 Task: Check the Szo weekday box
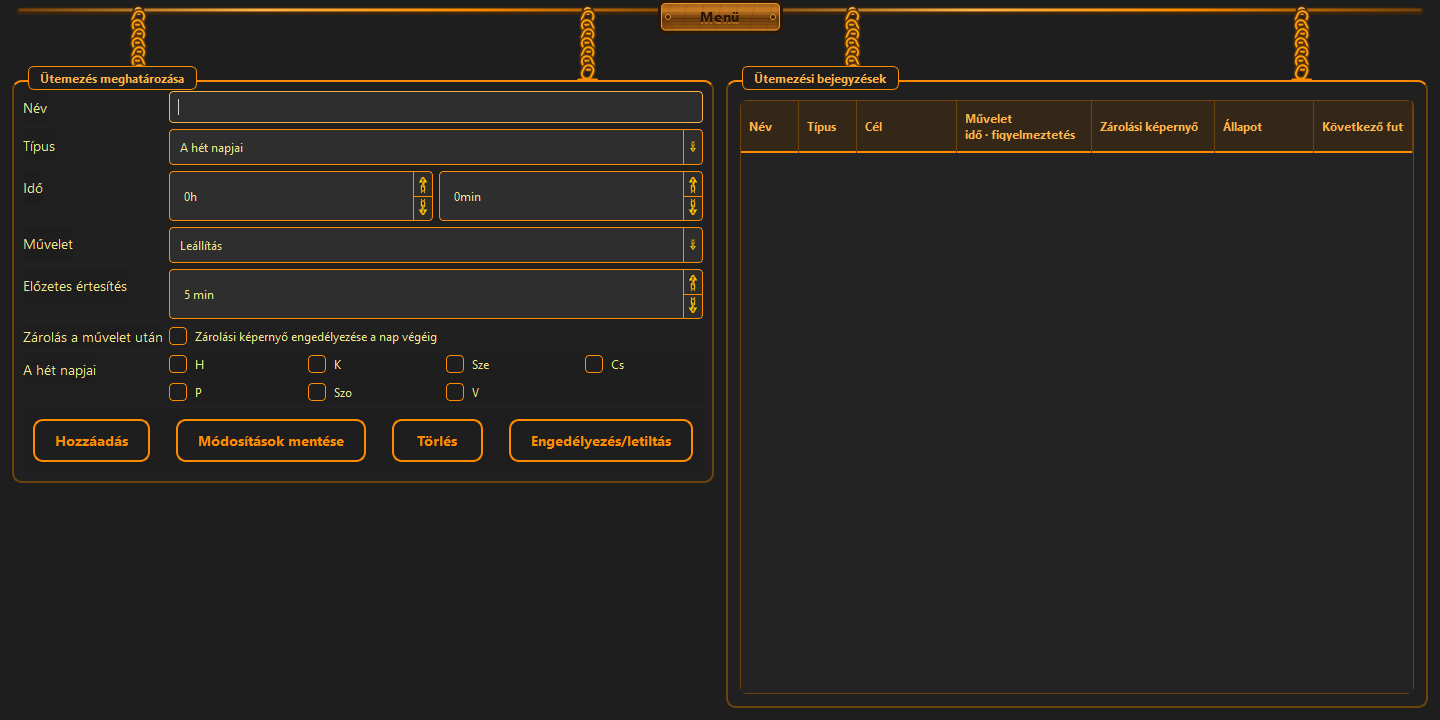pyautogui.click(x=317, y=392)
